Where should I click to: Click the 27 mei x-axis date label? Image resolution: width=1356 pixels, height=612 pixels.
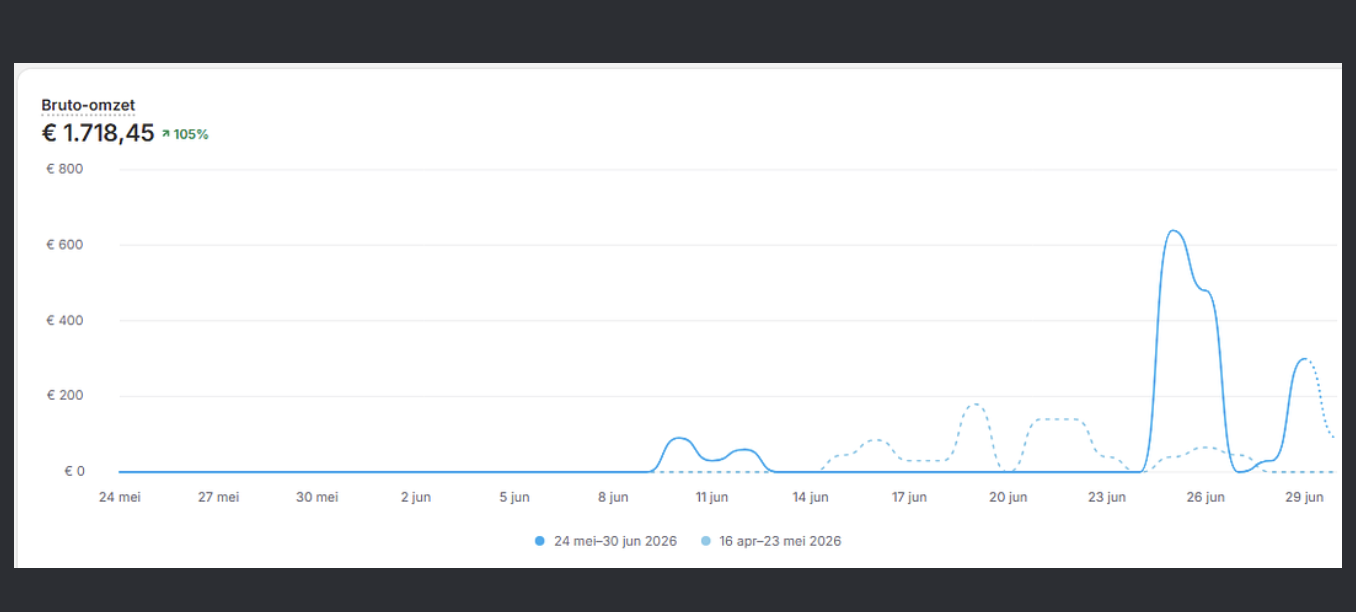pyautogui.click(x=221, y=497)
